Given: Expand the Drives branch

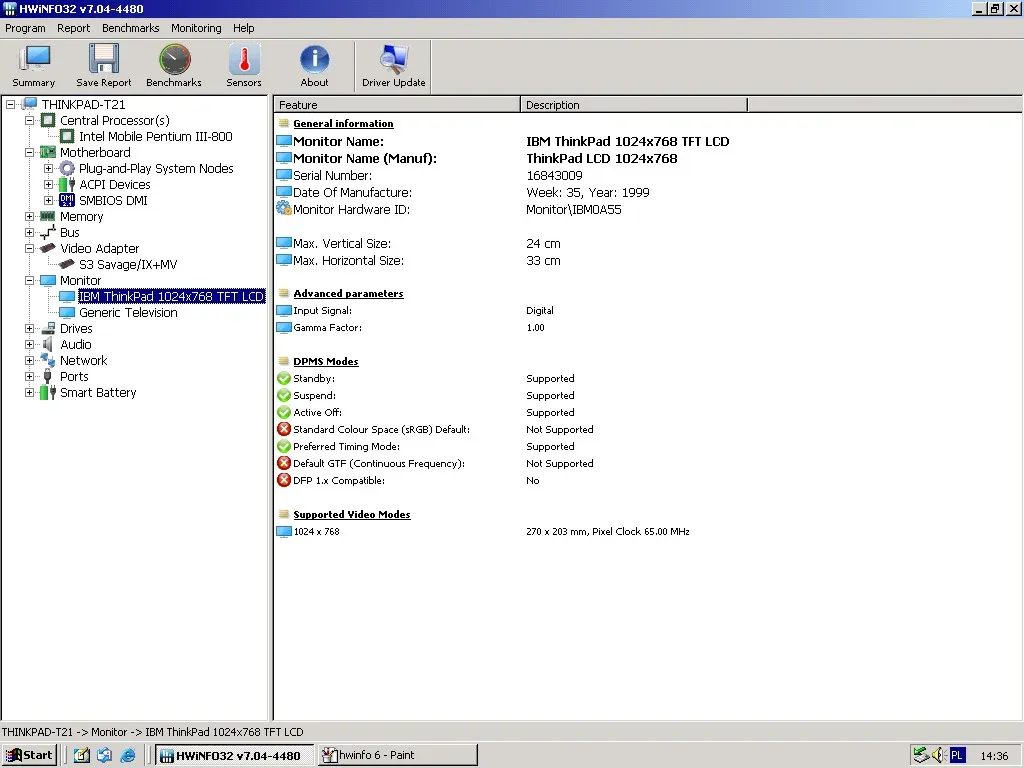Looking at the screenshot, I should tap(29, 328).
